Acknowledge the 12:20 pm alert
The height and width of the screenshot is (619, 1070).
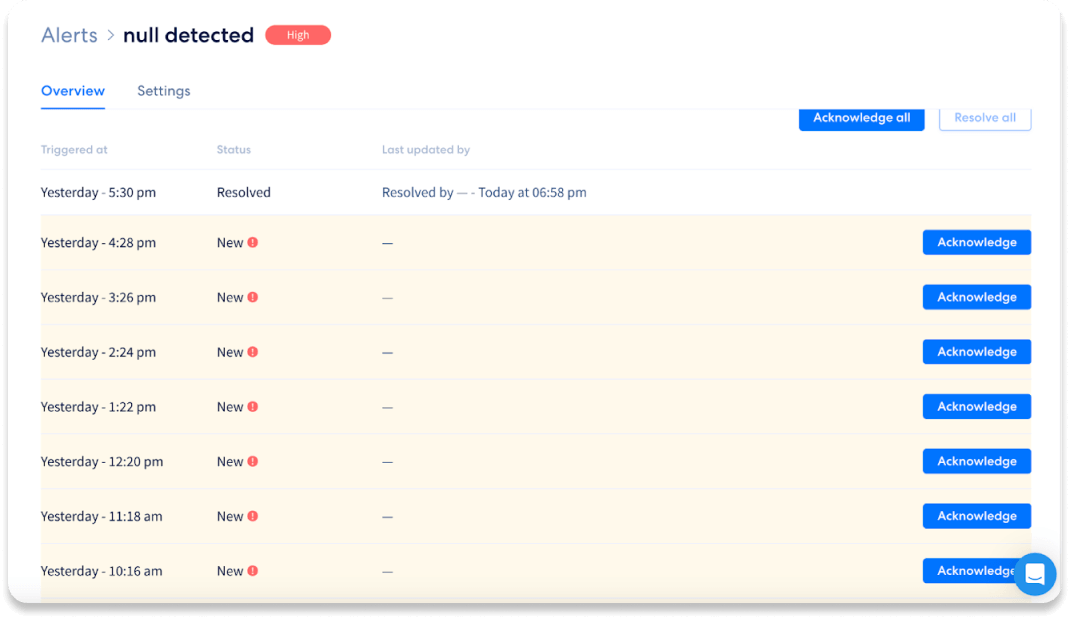click(976, 461)
